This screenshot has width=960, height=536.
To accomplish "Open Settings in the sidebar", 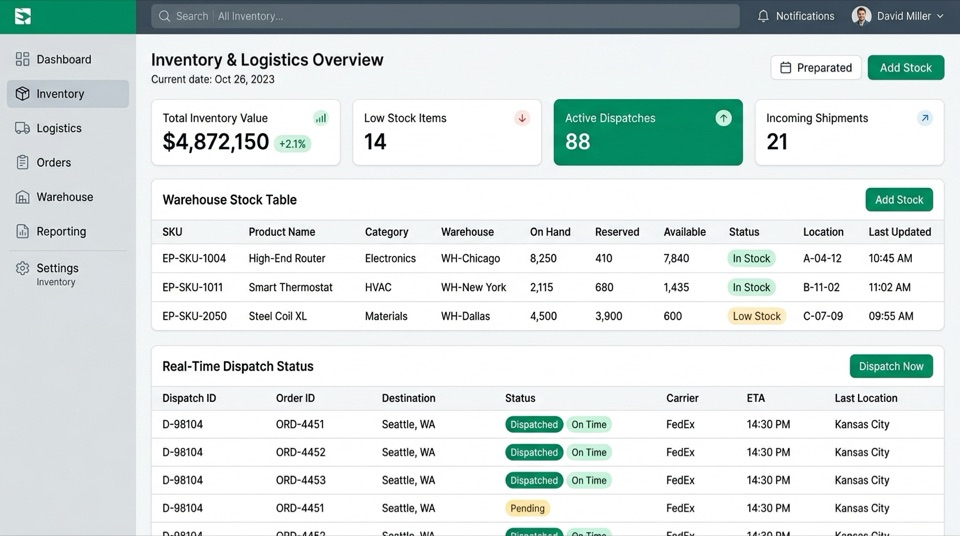I will pyautogui.click(x=68, y=273).
